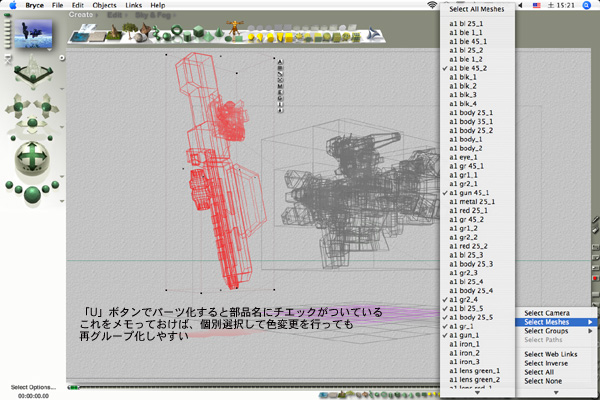Create a green cylinder primitive

187,37
